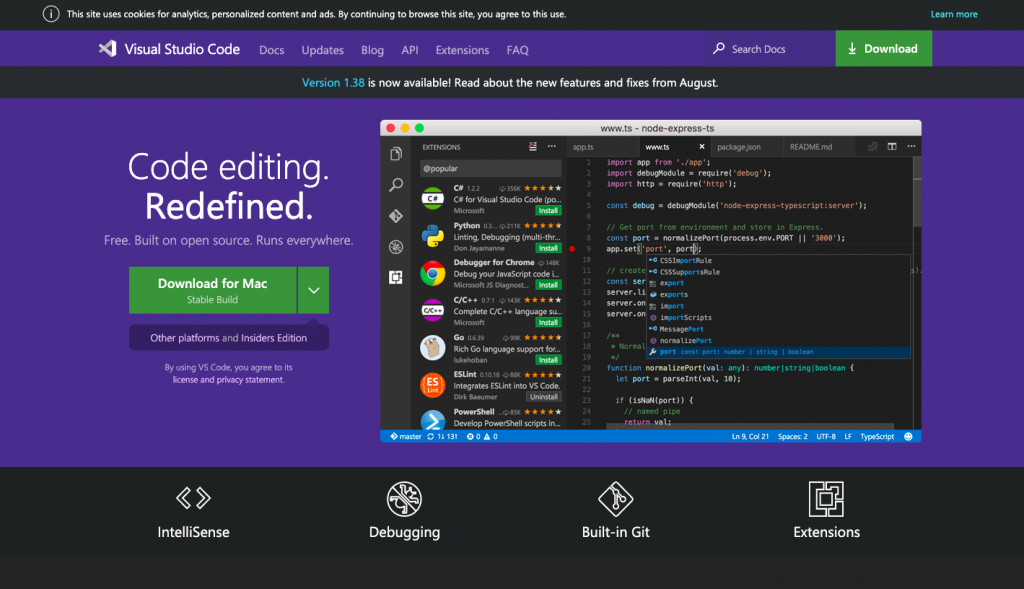Viewport: 1024px width, 589px height.
Task: Click the @popular extensions search box
Action: pyautogui.click(x=490, y=168)
